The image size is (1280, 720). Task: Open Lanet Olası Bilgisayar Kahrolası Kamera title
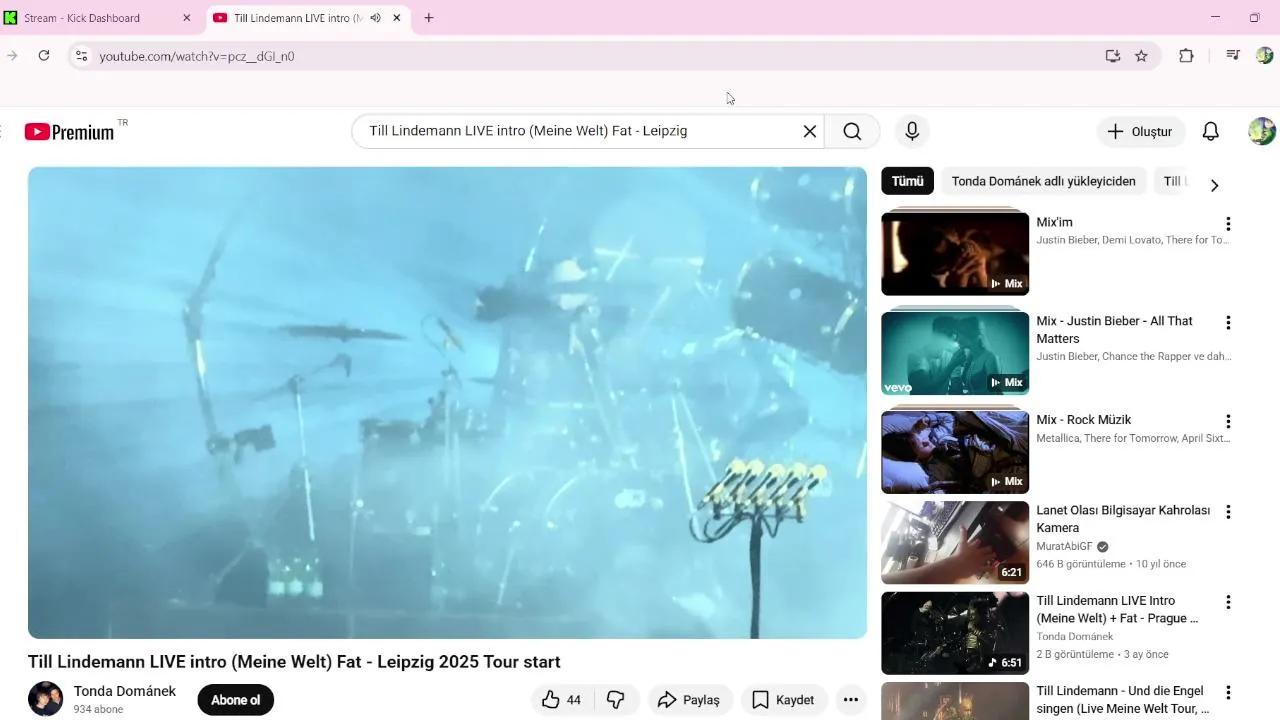pyautogui.click(x=1123, y=519)
